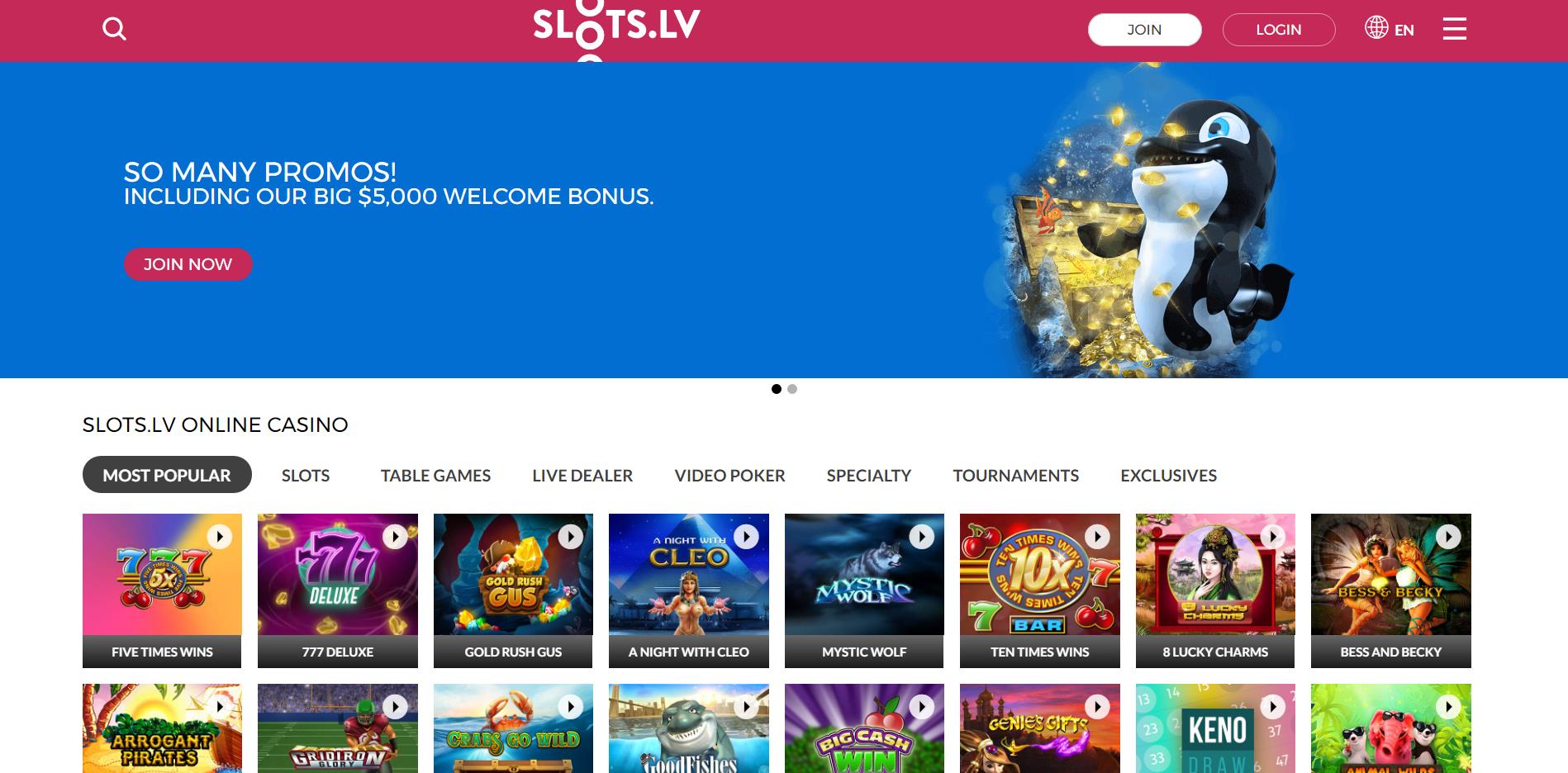
Task: Open the search magnifier icon
Action: [x=114, y=30]
